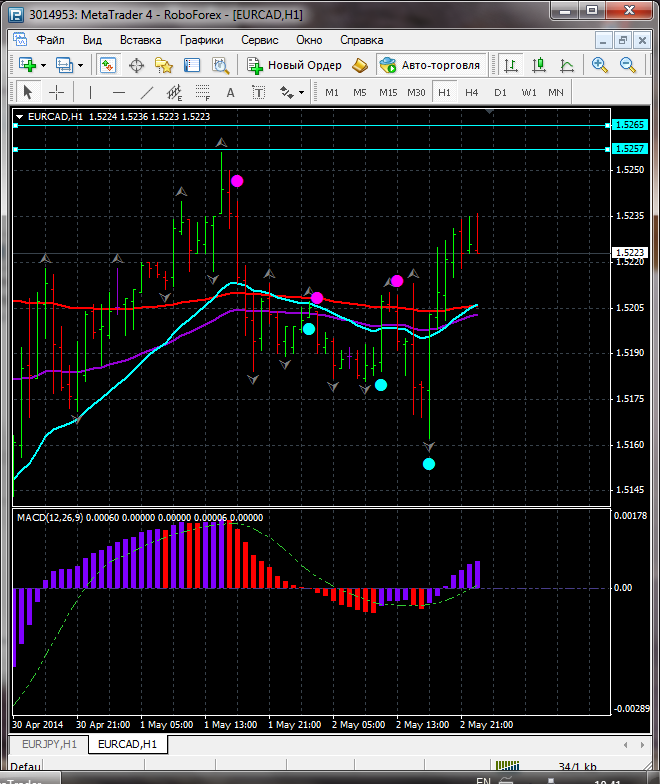Open the Market Watch window icon
The width and height of the screenshot is (660, 784).
pos(108,65)
